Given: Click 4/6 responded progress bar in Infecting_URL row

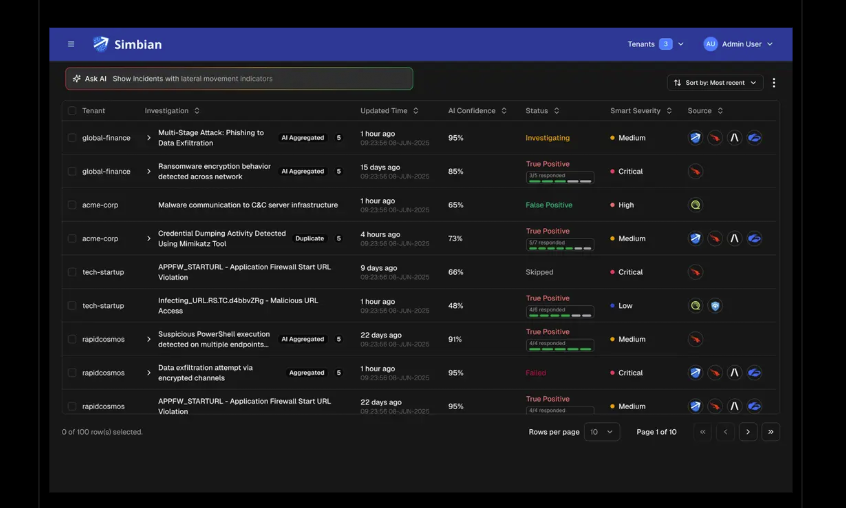Looking at the screenshot, I should point(560,312).
